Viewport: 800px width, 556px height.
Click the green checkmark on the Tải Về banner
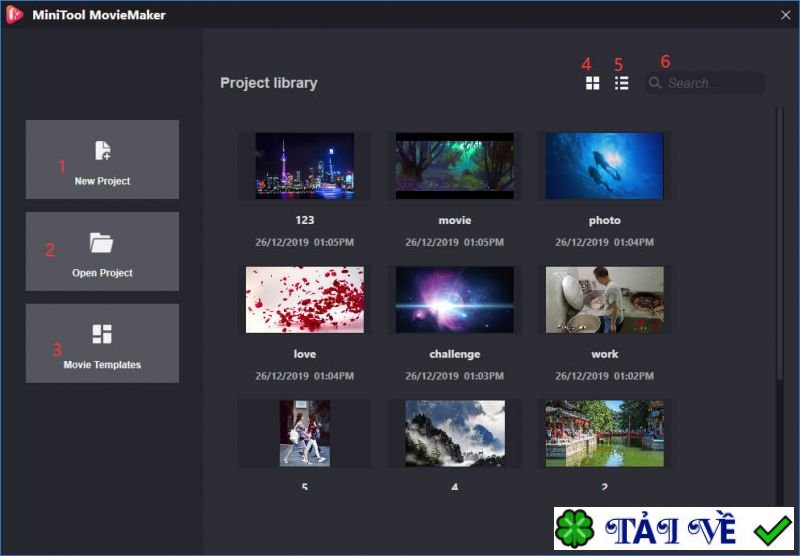(773, 529)
